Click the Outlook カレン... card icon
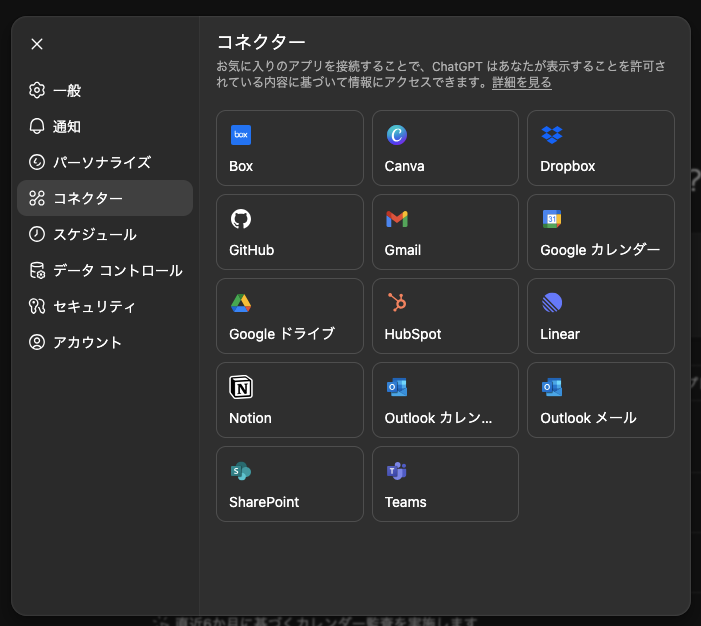Viewport: 701px width, 626px height. (x=397, y=387)
